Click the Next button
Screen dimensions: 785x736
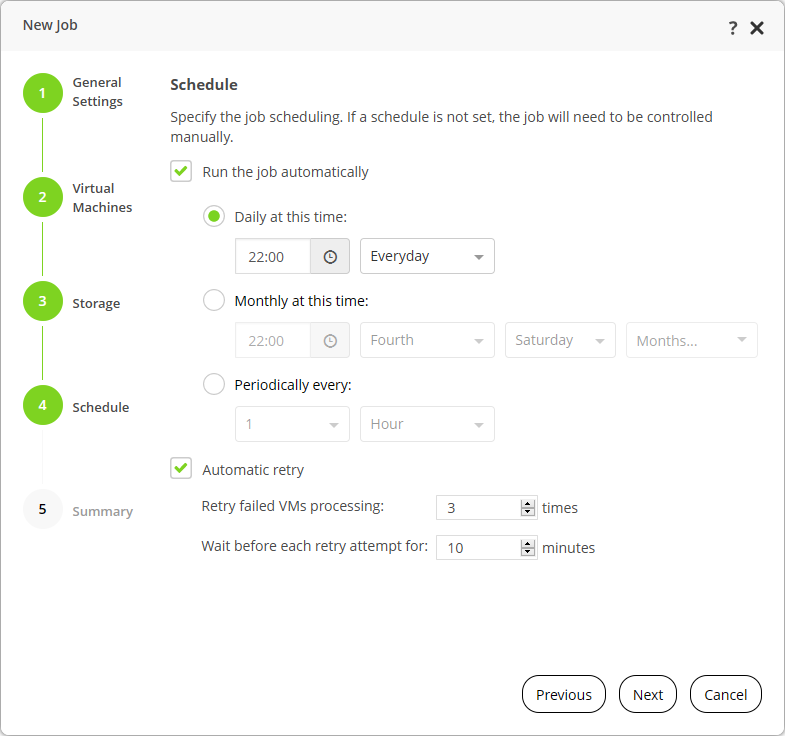(648, 694)
